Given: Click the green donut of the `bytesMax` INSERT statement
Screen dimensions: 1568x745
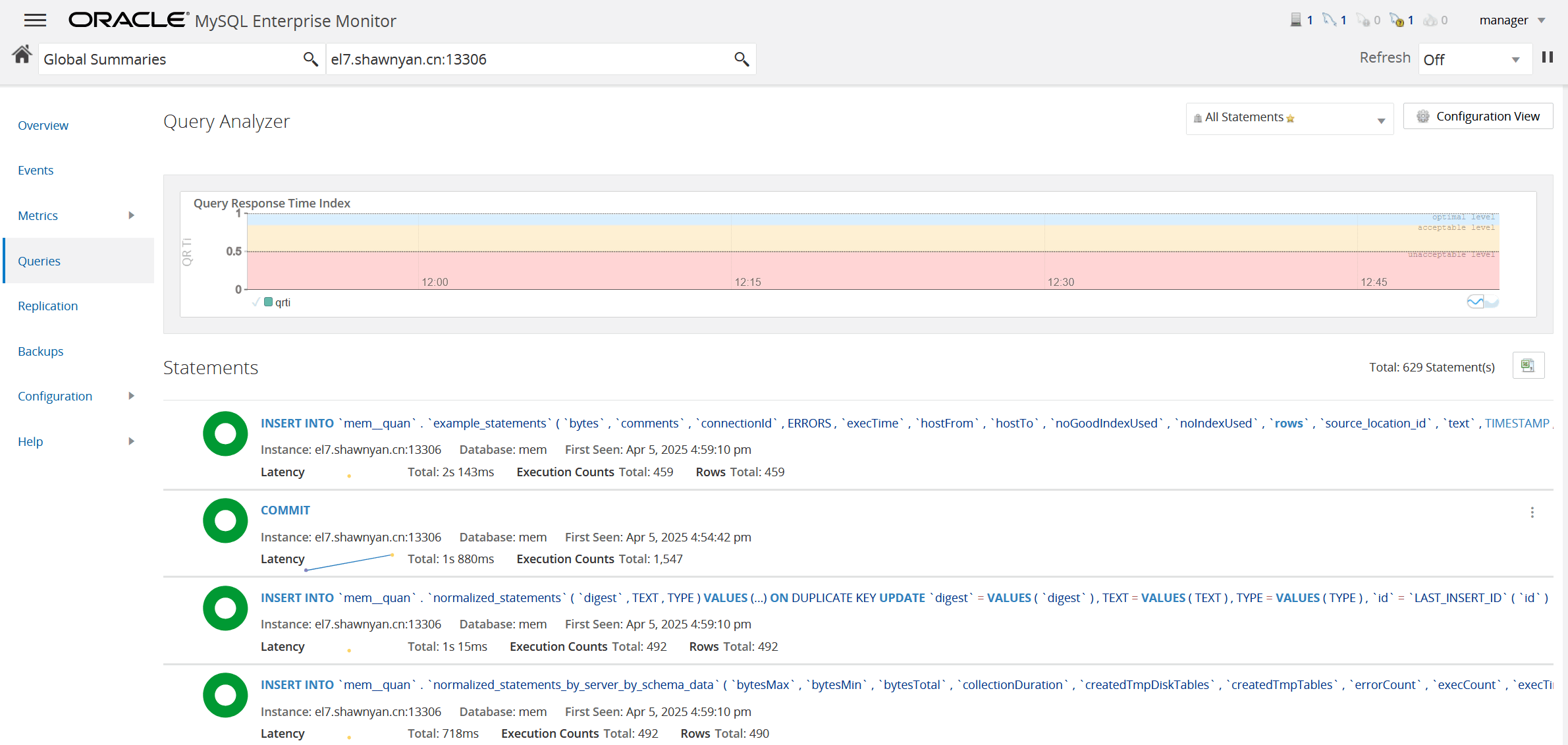Looking at the screenshot, I should pos(225,695).
